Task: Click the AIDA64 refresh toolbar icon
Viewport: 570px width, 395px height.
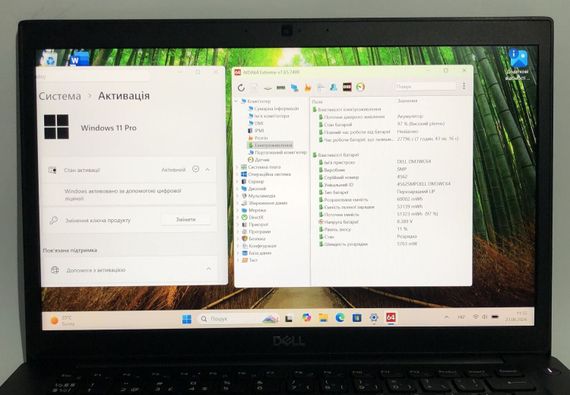Action: click(x=241, y=88)
